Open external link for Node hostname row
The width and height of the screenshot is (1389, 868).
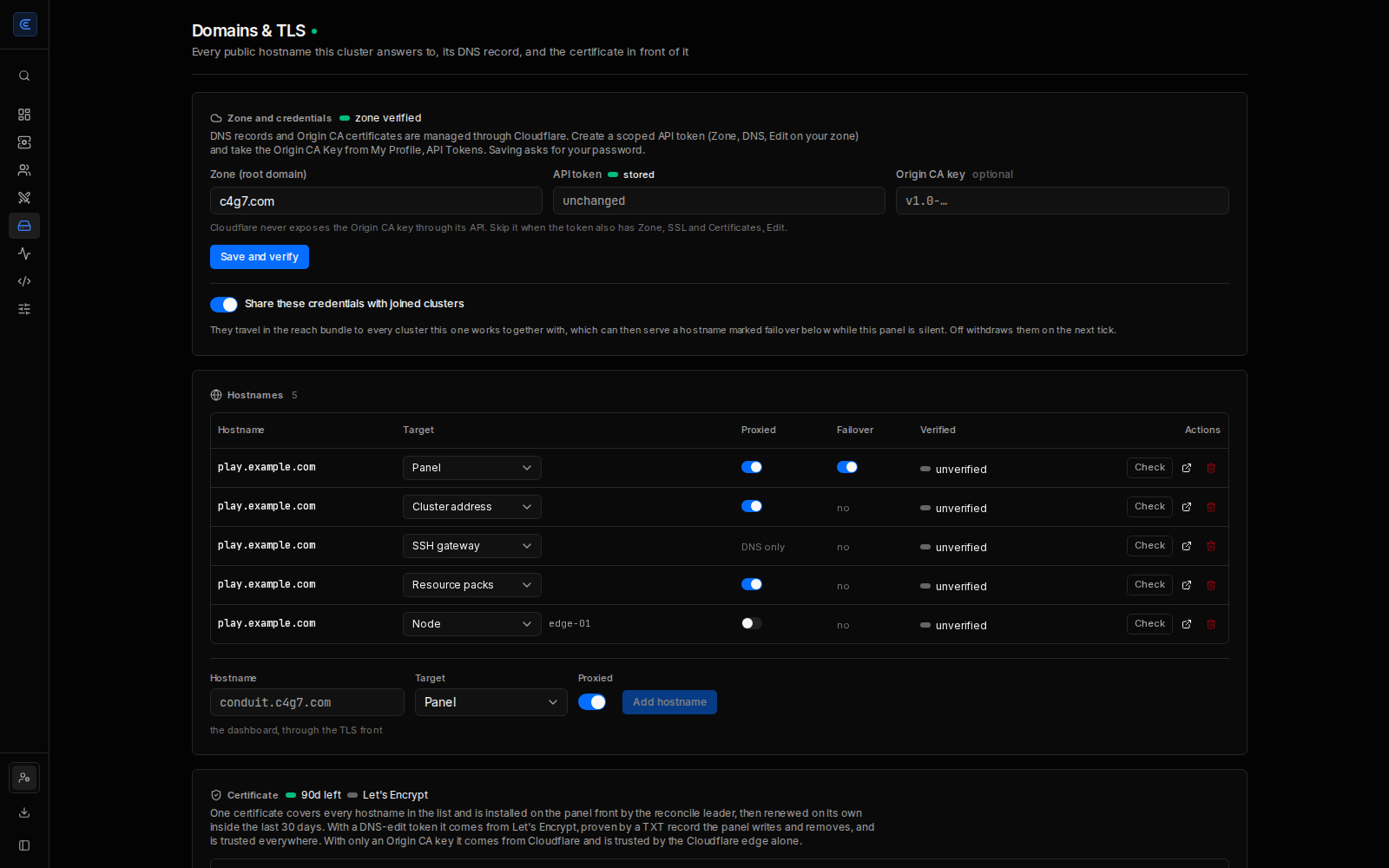coord(1187,624)
